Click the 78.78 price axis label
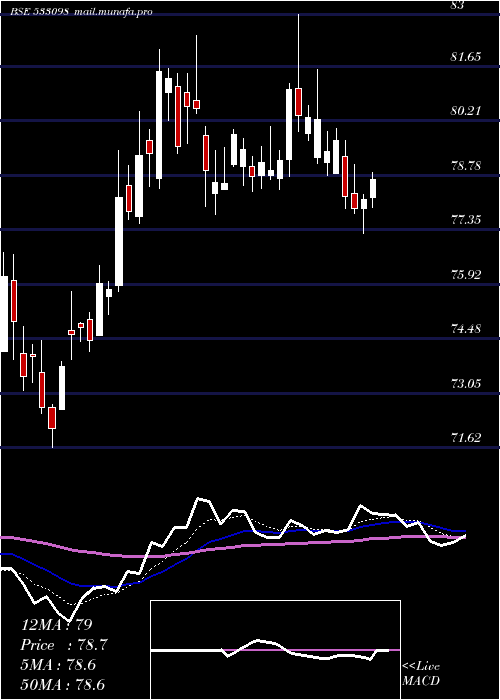 pos(467,166)
